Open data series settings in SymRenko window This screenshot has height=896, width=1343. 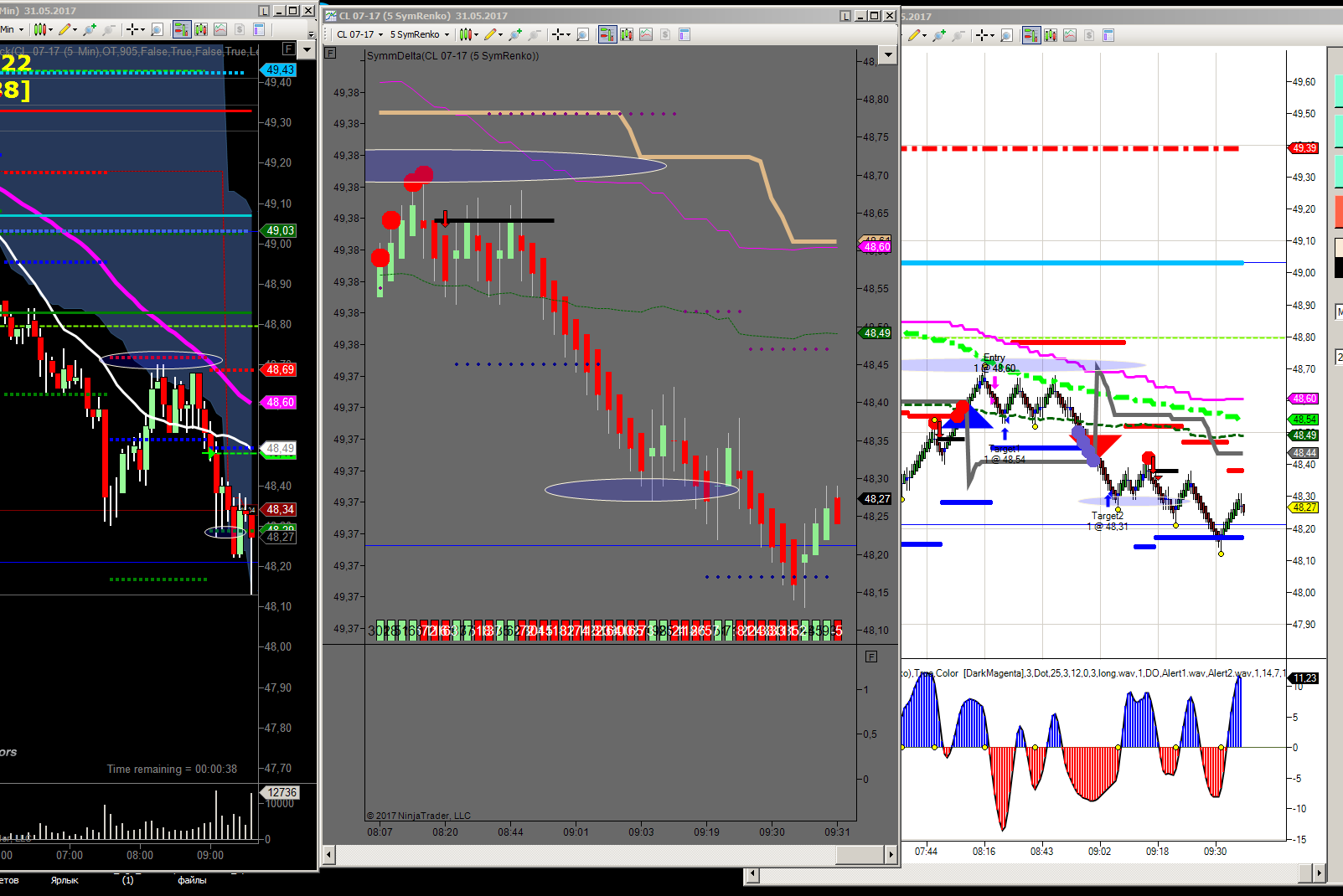627,34
